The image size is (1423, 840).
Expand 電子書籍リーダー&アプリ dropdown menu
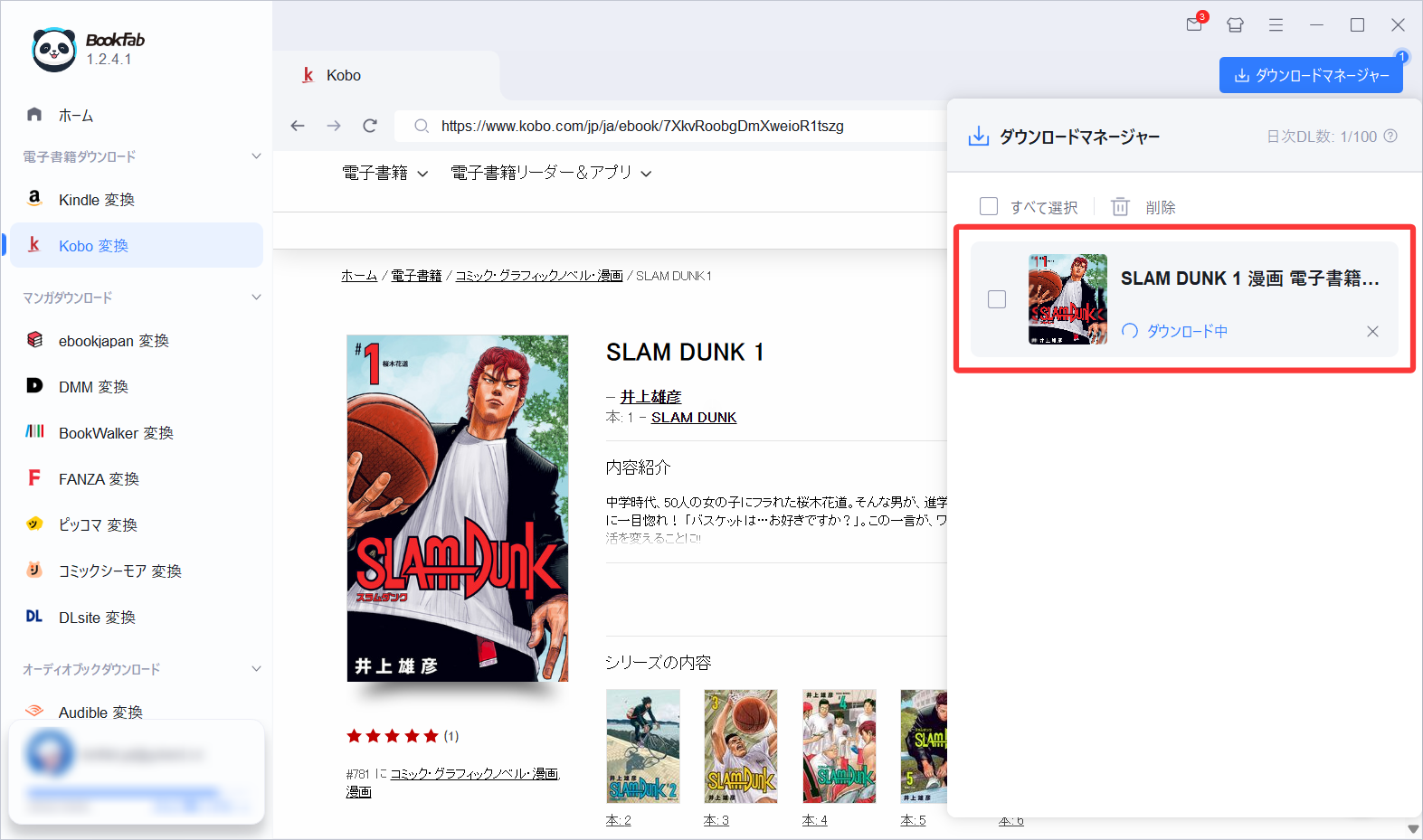click(x=551, y=173)
